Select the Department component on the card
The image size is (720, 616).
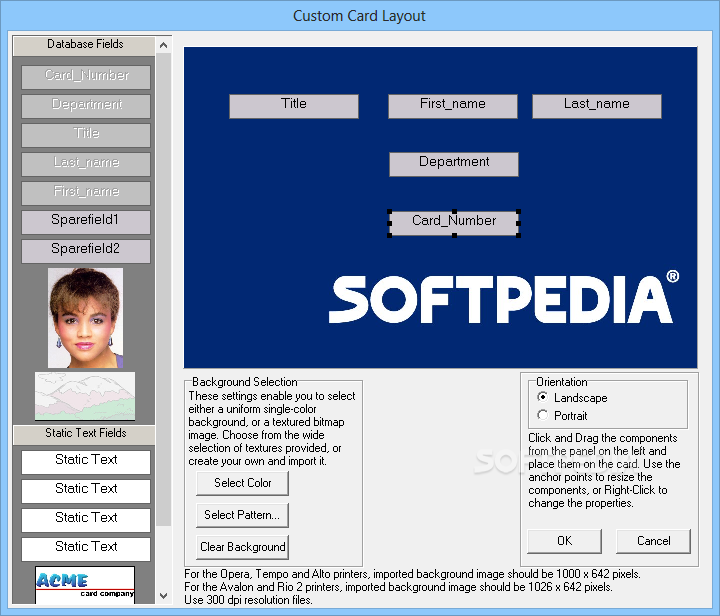pos(454,164)
